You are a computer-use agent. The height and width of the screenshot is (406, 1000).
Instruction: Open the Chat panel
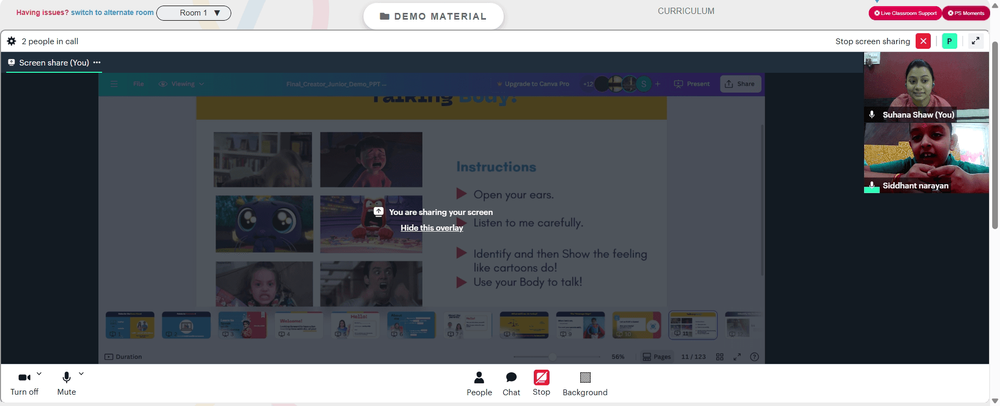(x=511, y=384)
